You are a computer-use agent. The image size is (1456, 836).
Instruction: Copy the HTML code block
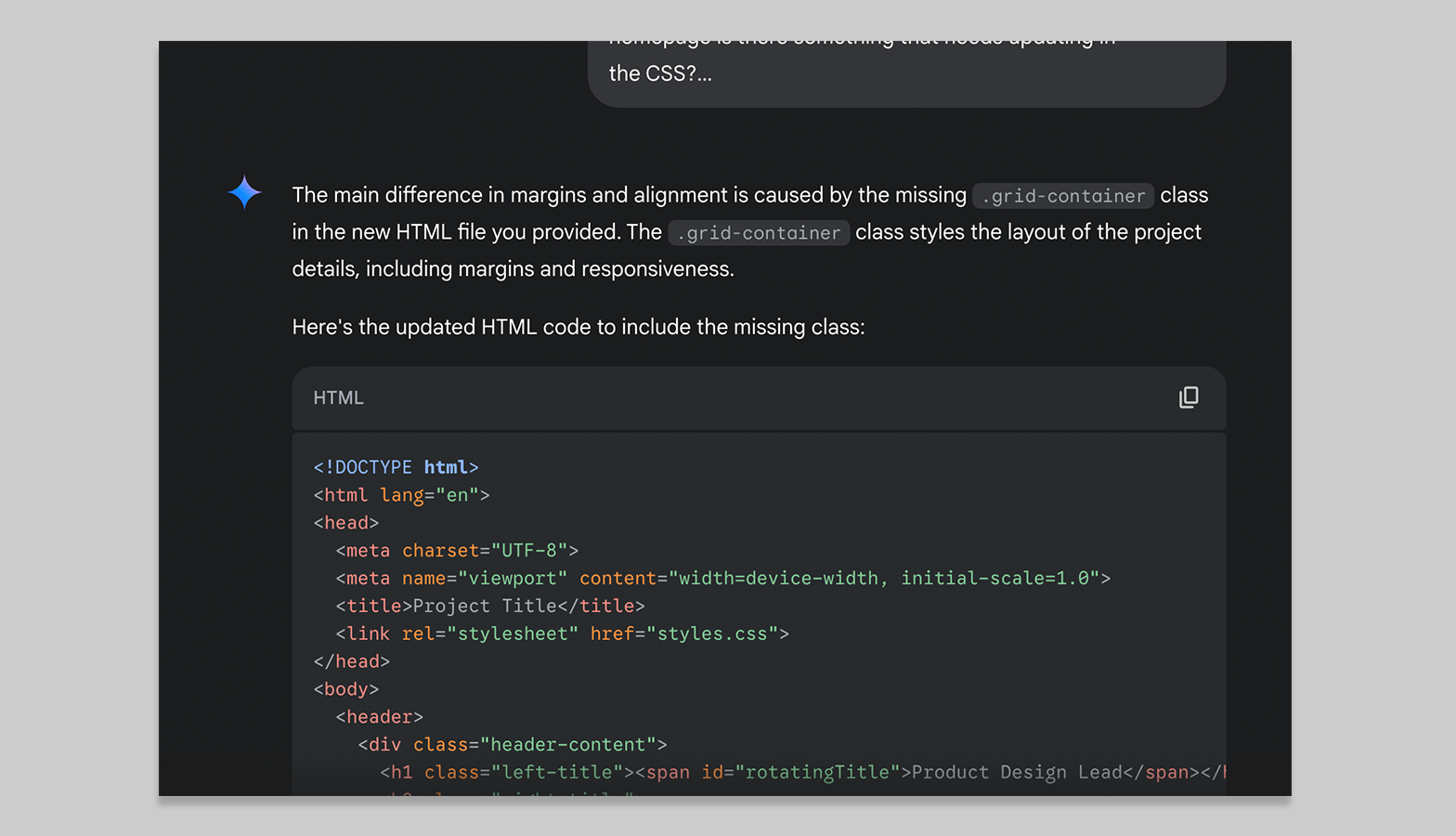tap(1189, 398)
